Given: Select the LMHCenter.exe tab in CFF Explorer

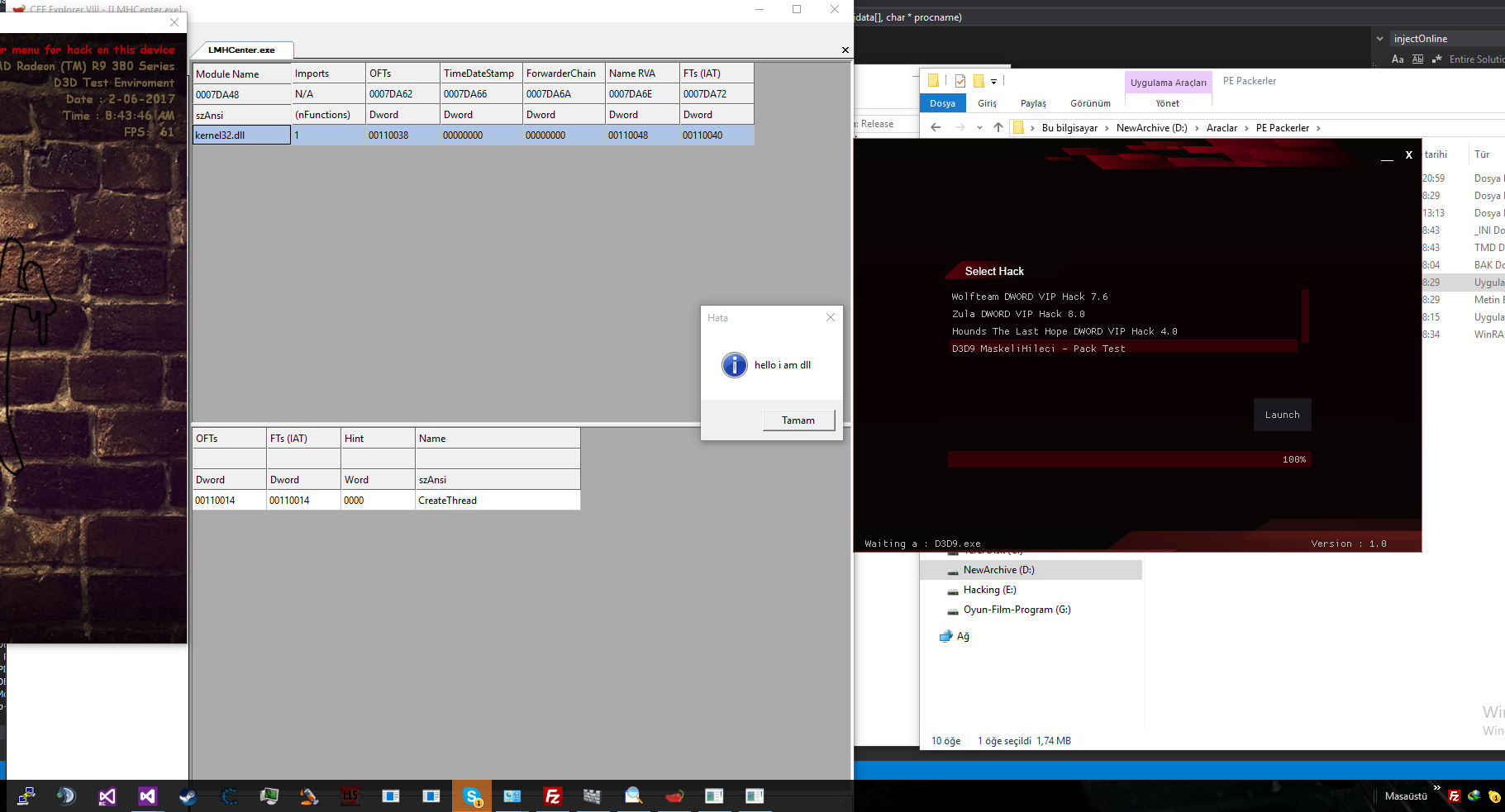Looking at the screenshot, I should 241,50.
